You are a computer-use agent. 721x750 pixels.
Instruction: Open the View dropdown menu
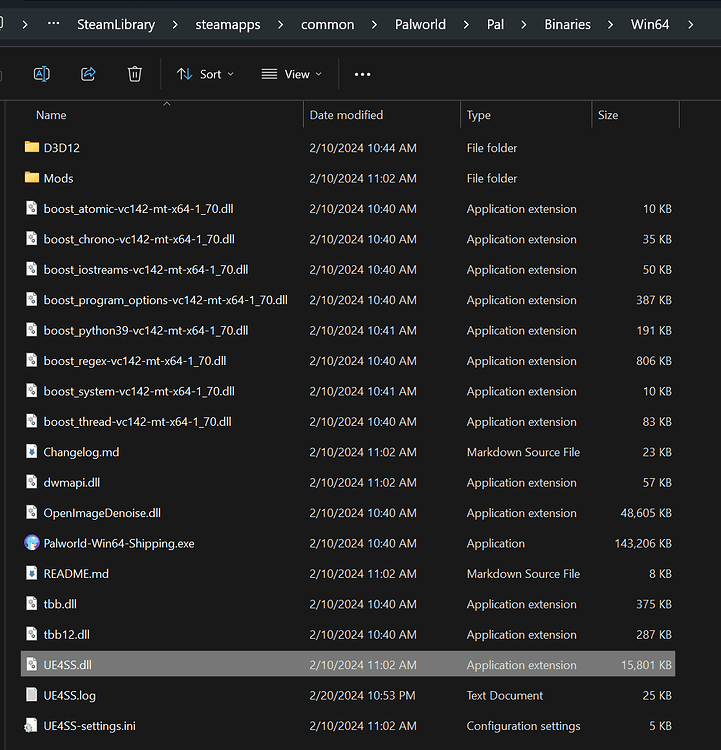pyautogui.click(x=291, y=74)
